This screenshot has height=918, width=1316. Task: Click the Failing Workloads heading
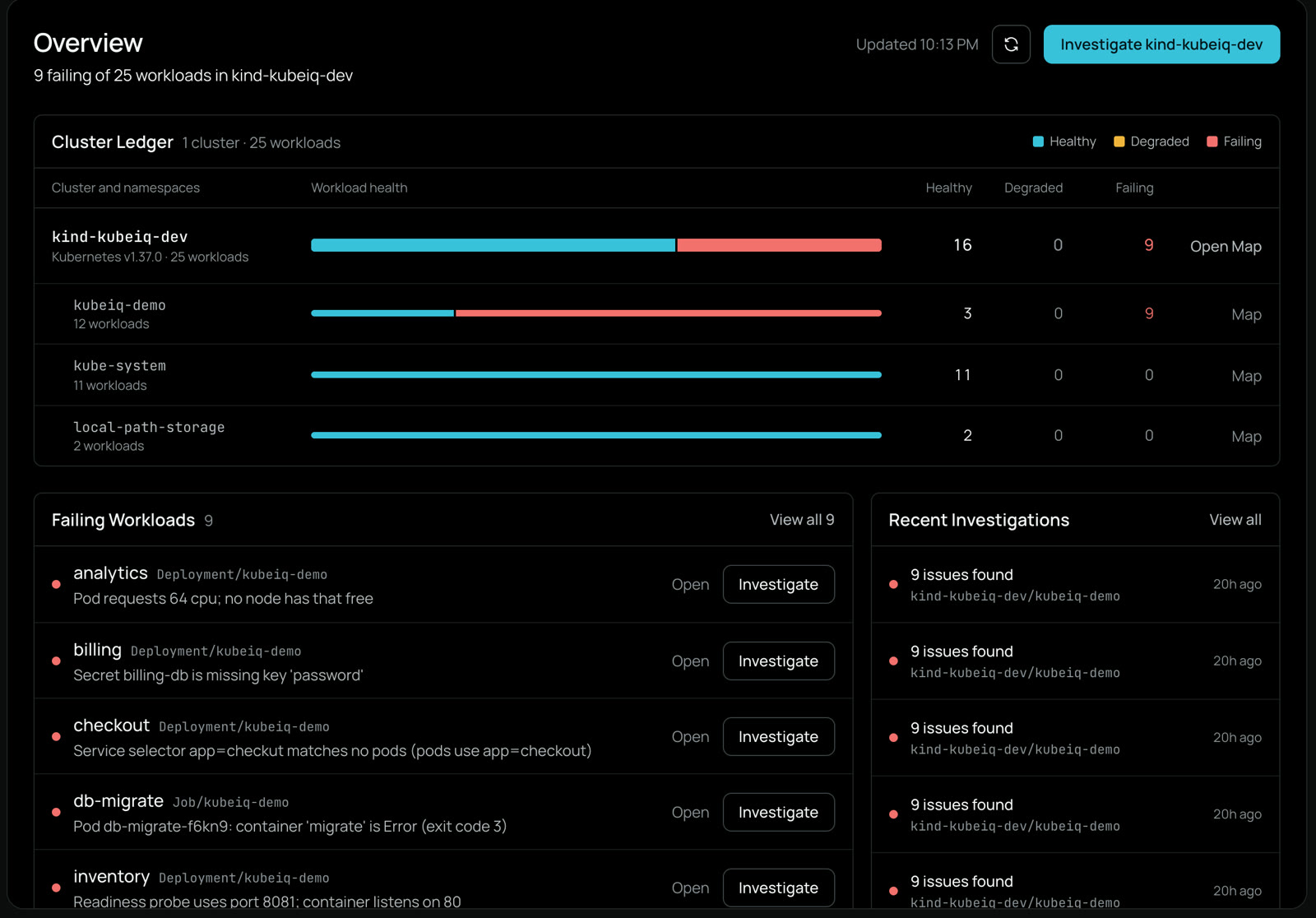click(123, 520)
